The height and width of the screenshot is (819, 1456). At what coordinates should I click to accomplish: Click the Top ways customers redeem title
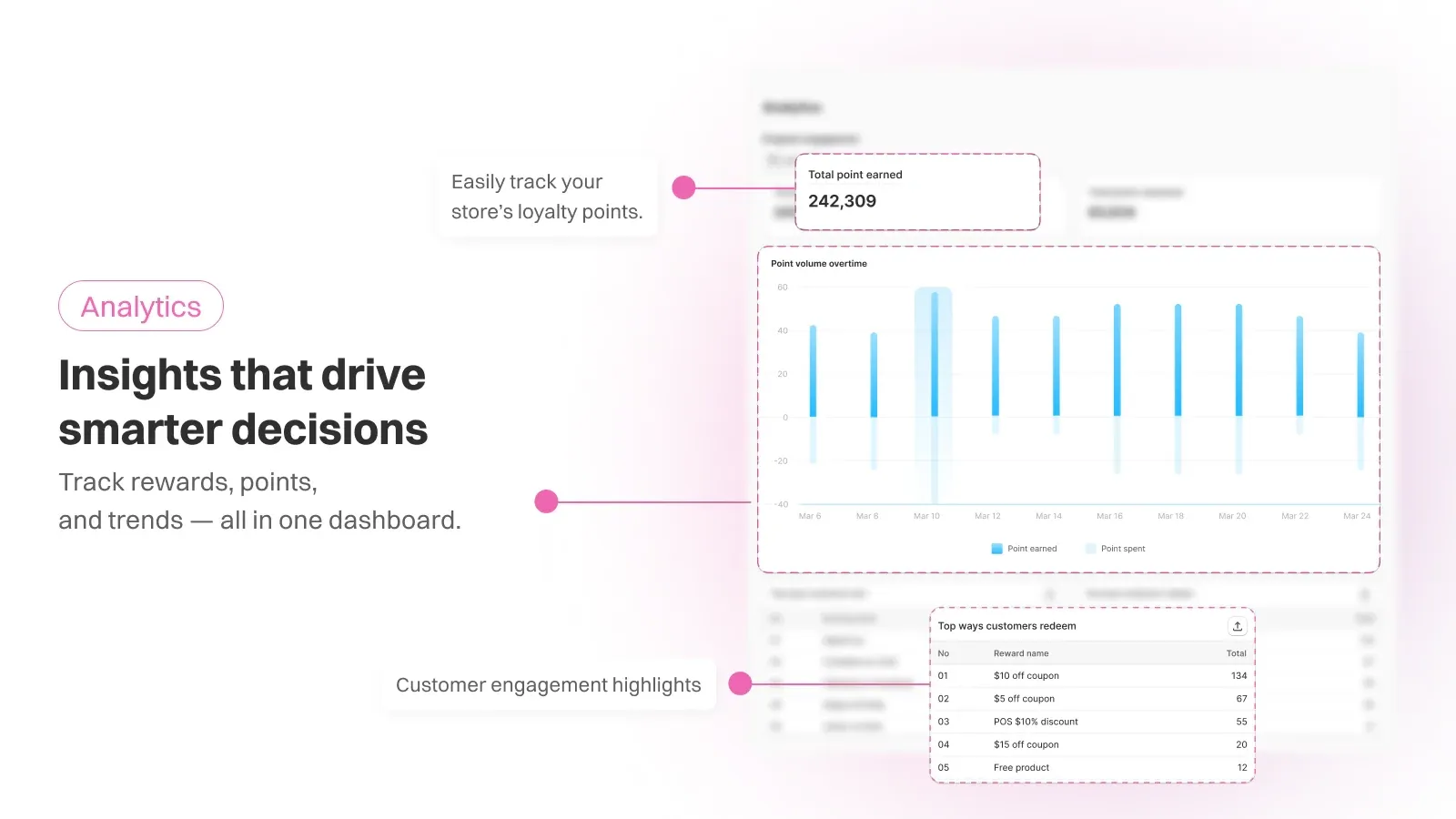pyautogui.click(x=1006, y=626)
